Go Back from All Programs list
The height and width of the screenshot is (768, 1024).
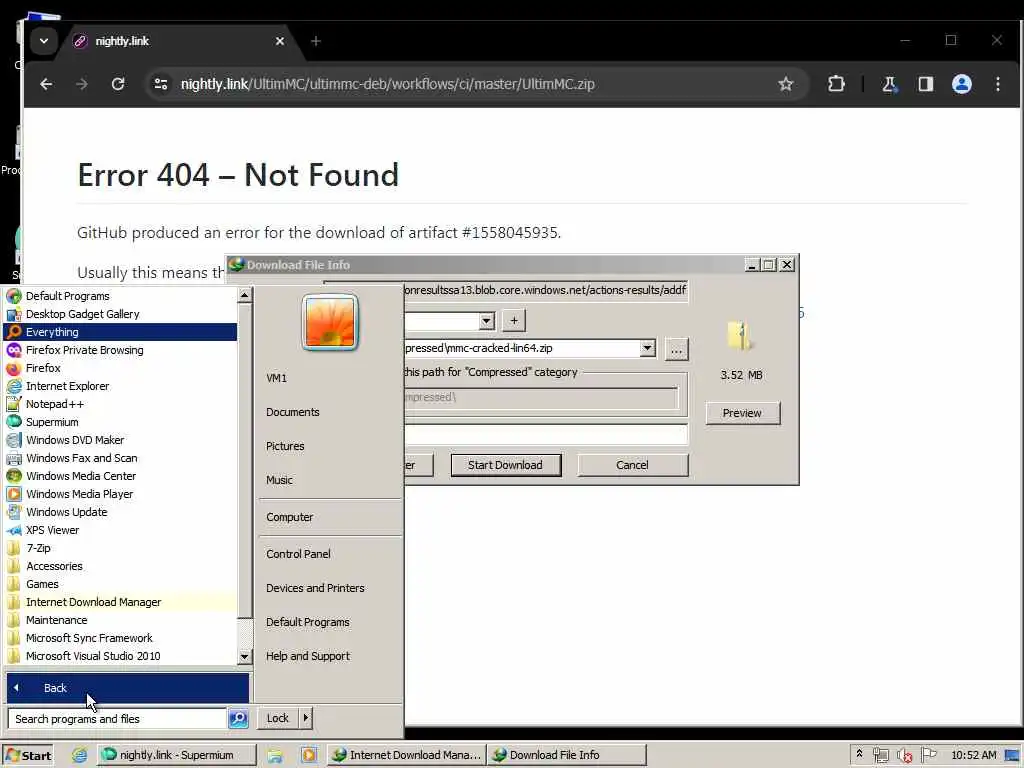click(127, 688)
